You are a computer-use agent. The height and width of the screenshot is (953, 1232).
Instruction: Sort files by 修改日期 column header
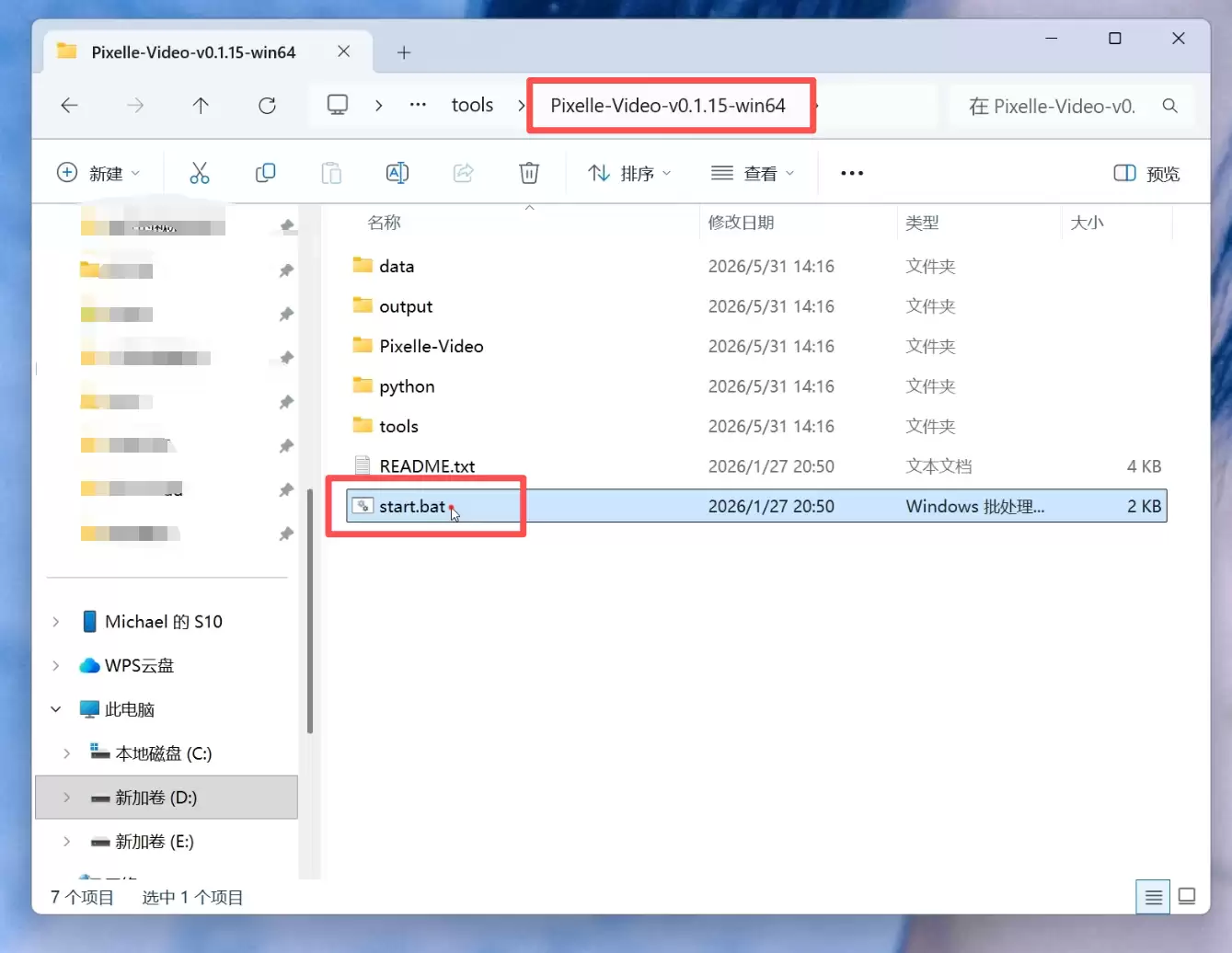(x=741, y=223)
